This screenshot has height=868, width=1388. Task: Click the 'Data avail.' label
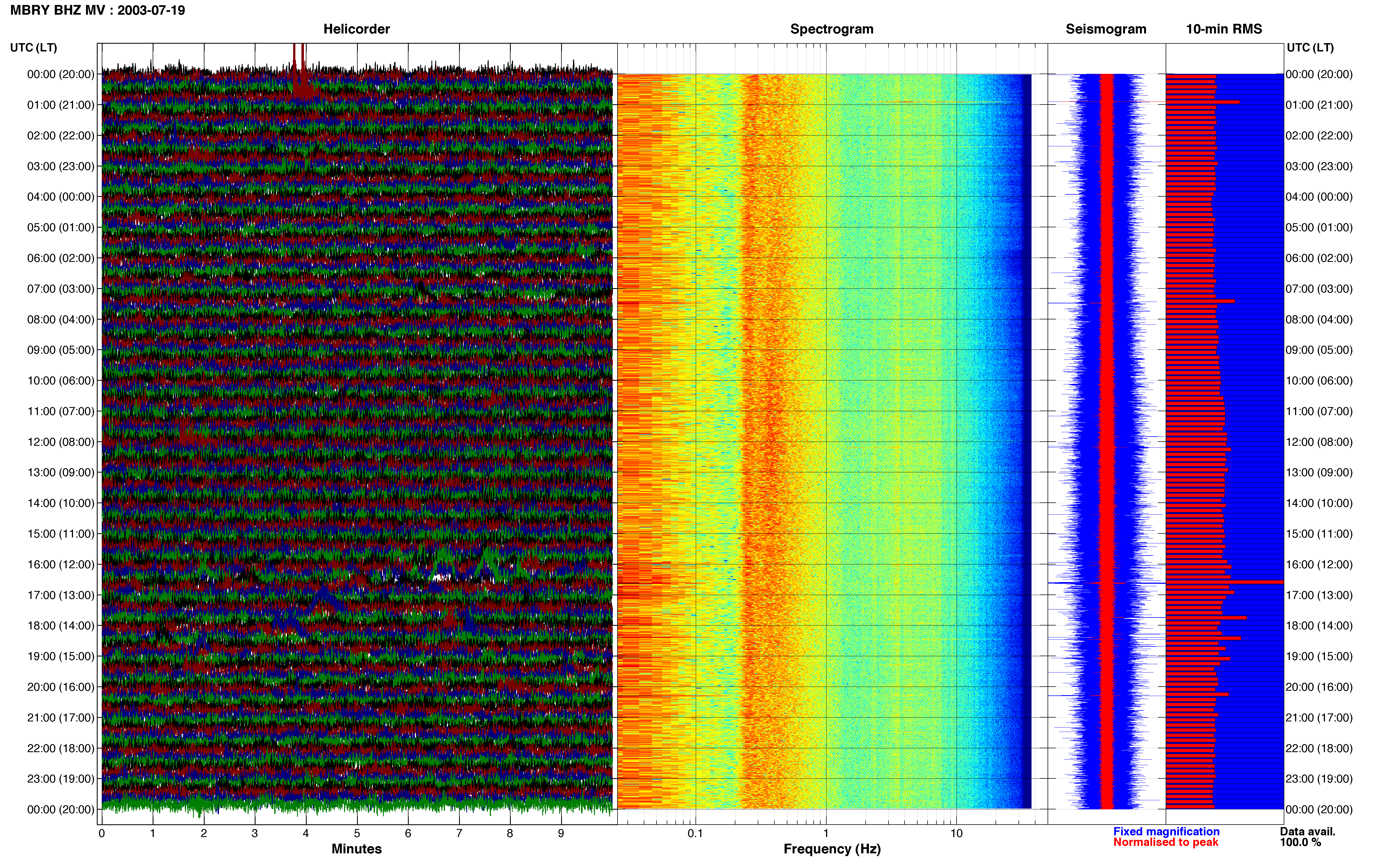click(1308, 832)
